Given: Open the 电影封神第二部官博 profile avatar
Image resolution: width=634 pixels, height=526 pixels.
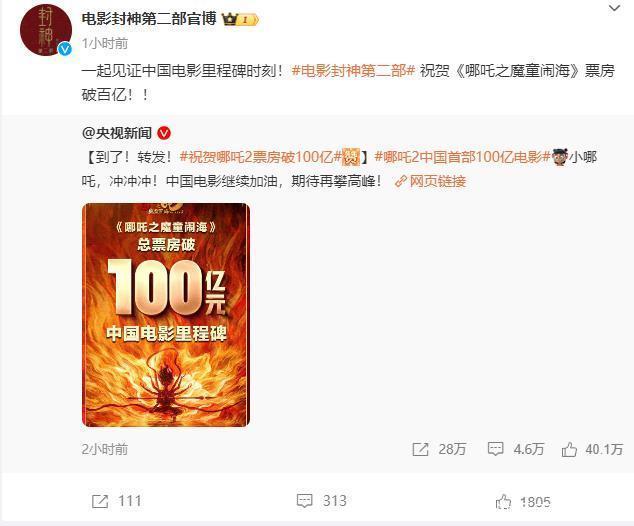Looking at the screenshot, I should click(x=46, y=31).
